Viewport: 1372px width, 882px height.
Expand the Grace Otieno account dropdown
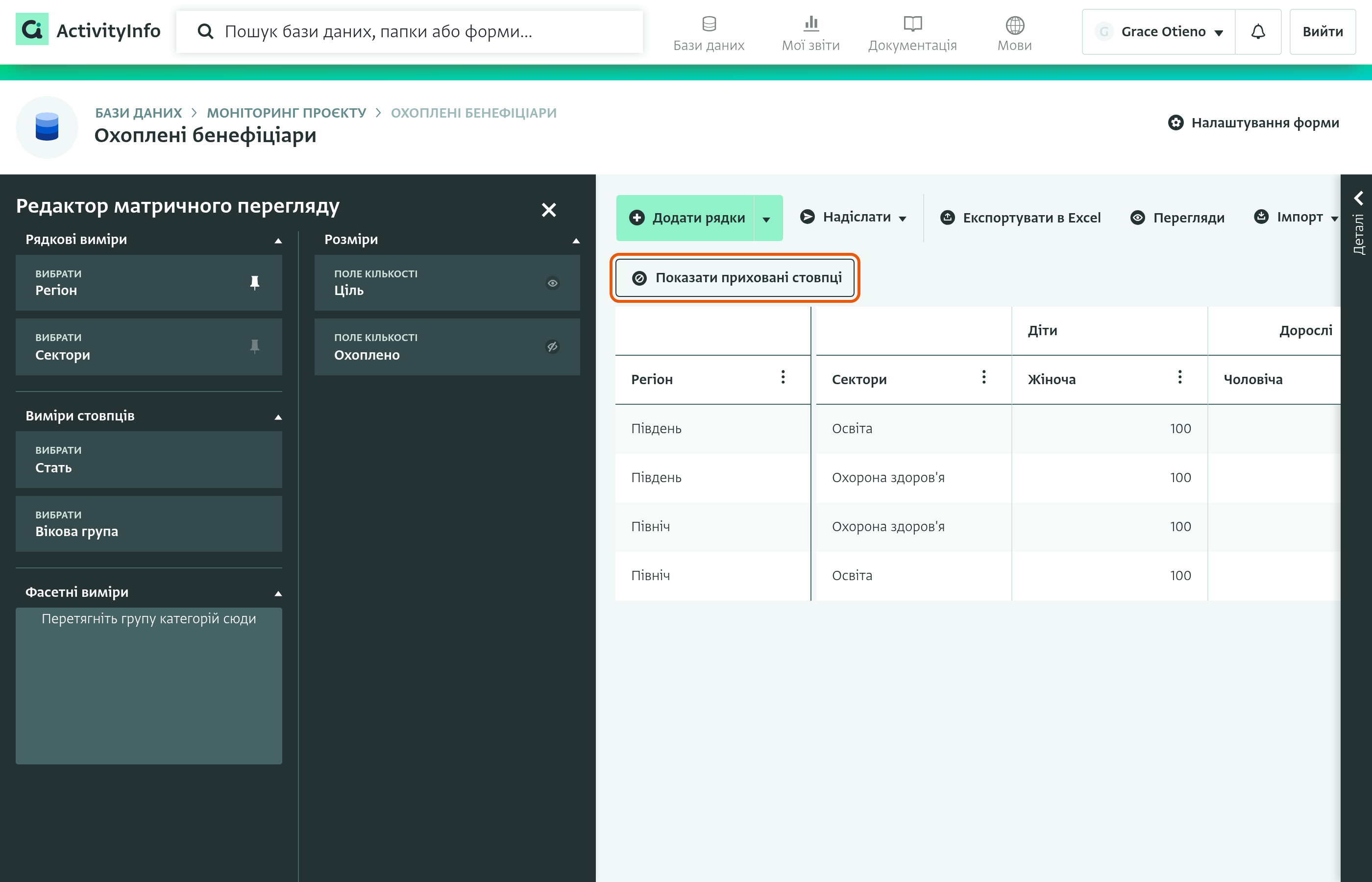click(1158, 31)
